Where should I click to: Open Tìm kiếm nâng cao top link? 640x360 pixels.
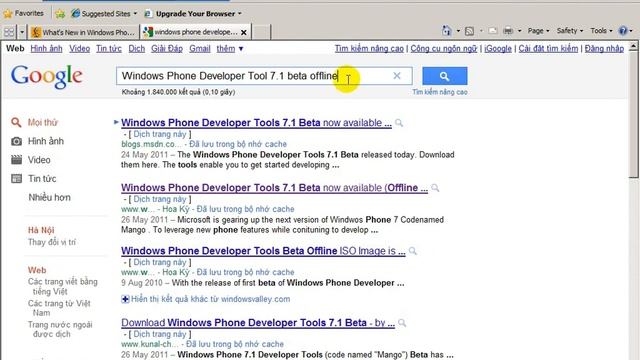click(369, 49)
